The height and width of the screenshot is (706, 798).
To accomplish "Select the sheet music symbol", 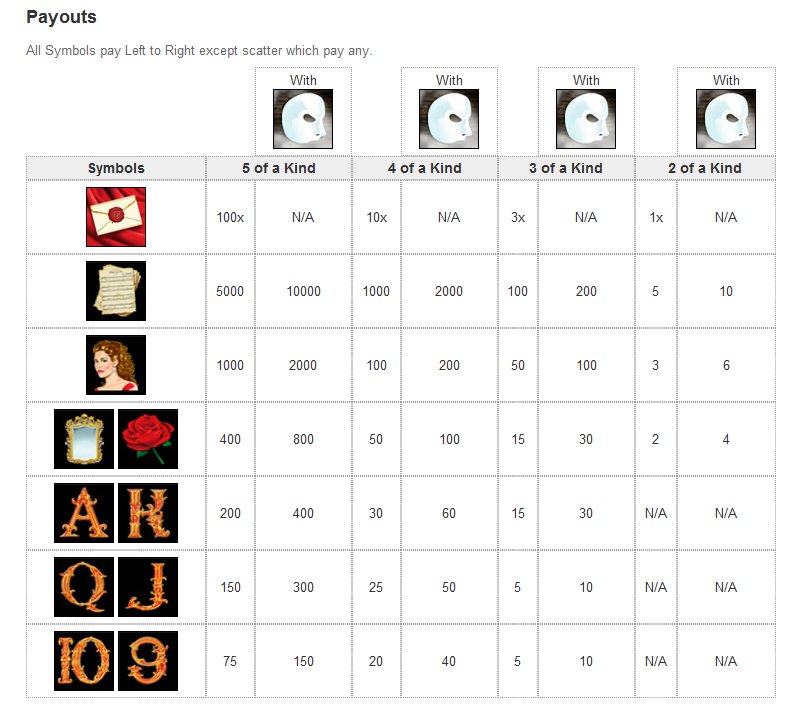I will pyautogui.click(x=116, y=291).
